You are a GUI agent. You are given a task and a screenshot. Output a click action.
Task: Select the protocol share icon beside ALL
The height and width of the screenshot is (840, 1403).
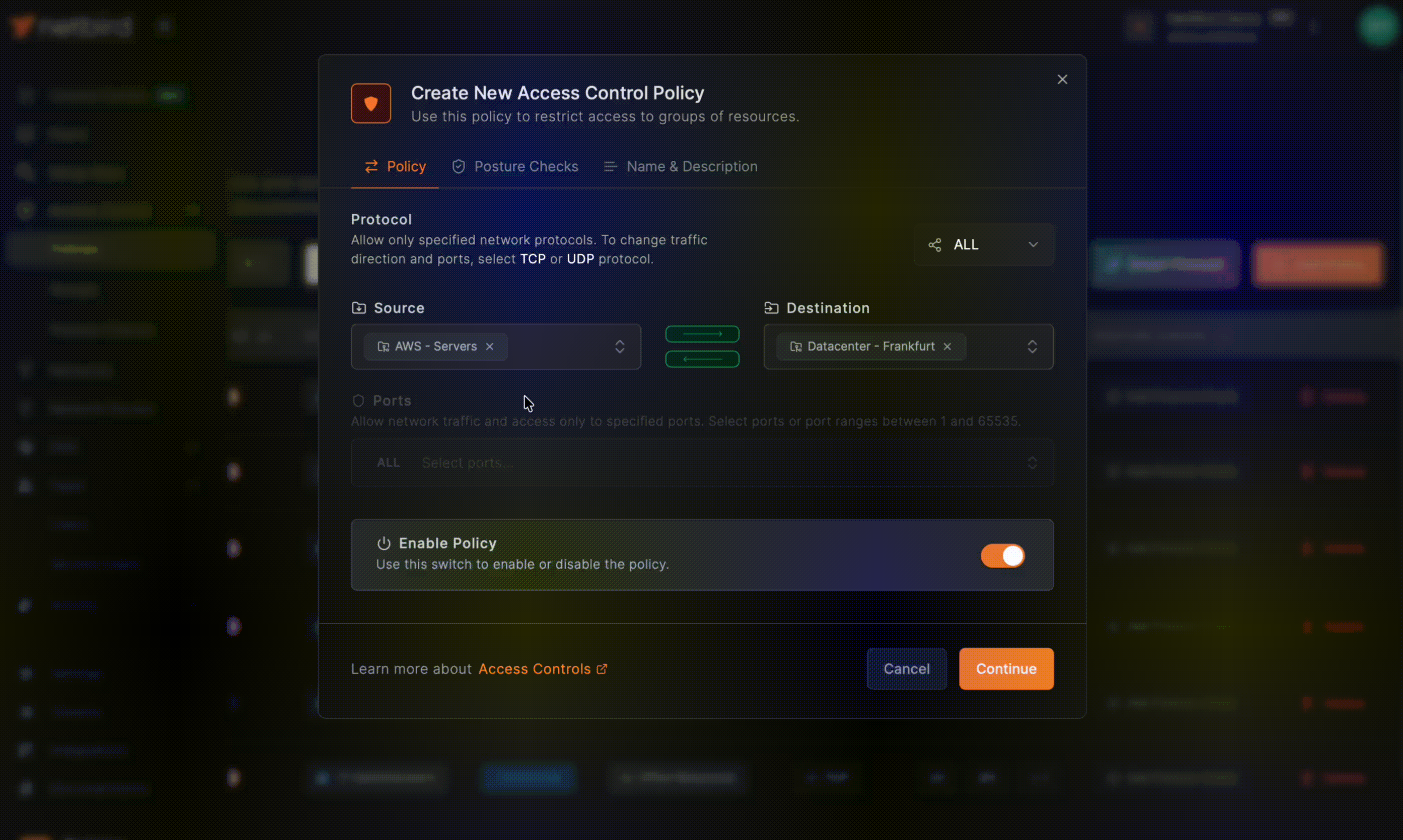pyautogui.click(x=935, y=244)
